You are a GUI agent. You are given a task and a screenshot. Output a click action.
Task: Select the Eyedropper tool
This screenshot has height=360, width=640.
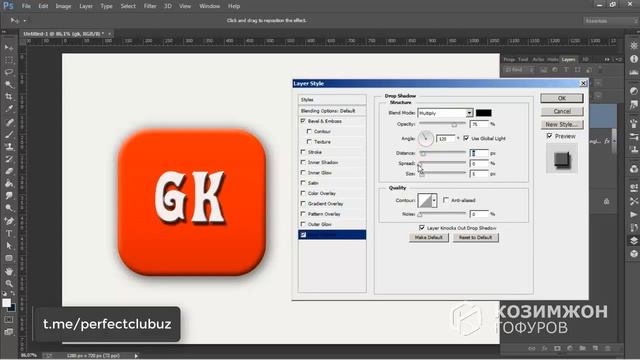[x=9, y=109]
